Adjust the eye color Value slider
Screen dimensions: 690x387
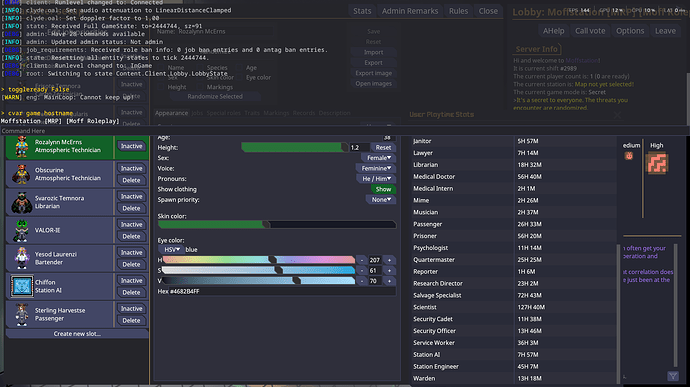[259, 281]
